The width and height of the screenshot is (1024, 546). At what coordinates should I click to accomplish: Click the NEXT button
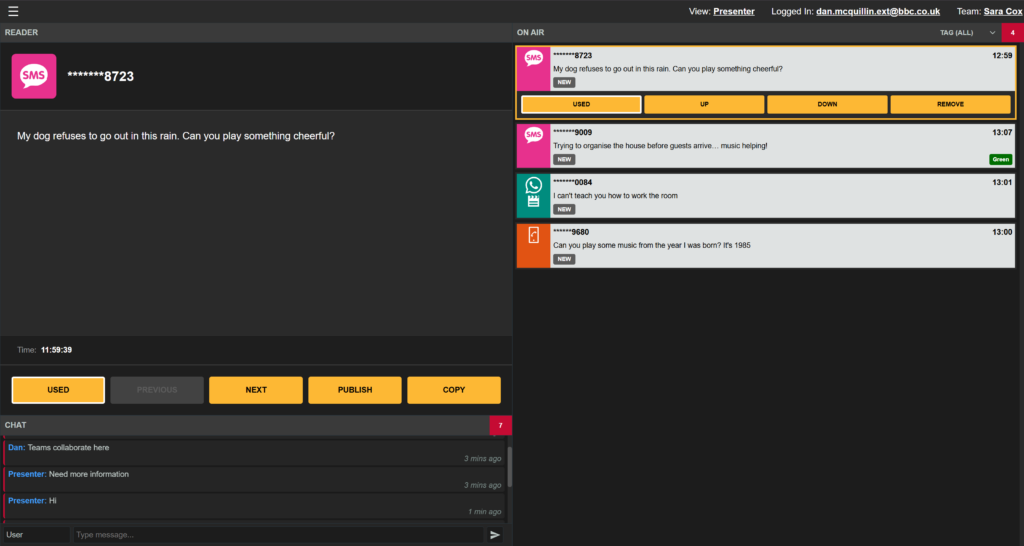point(256,390)
